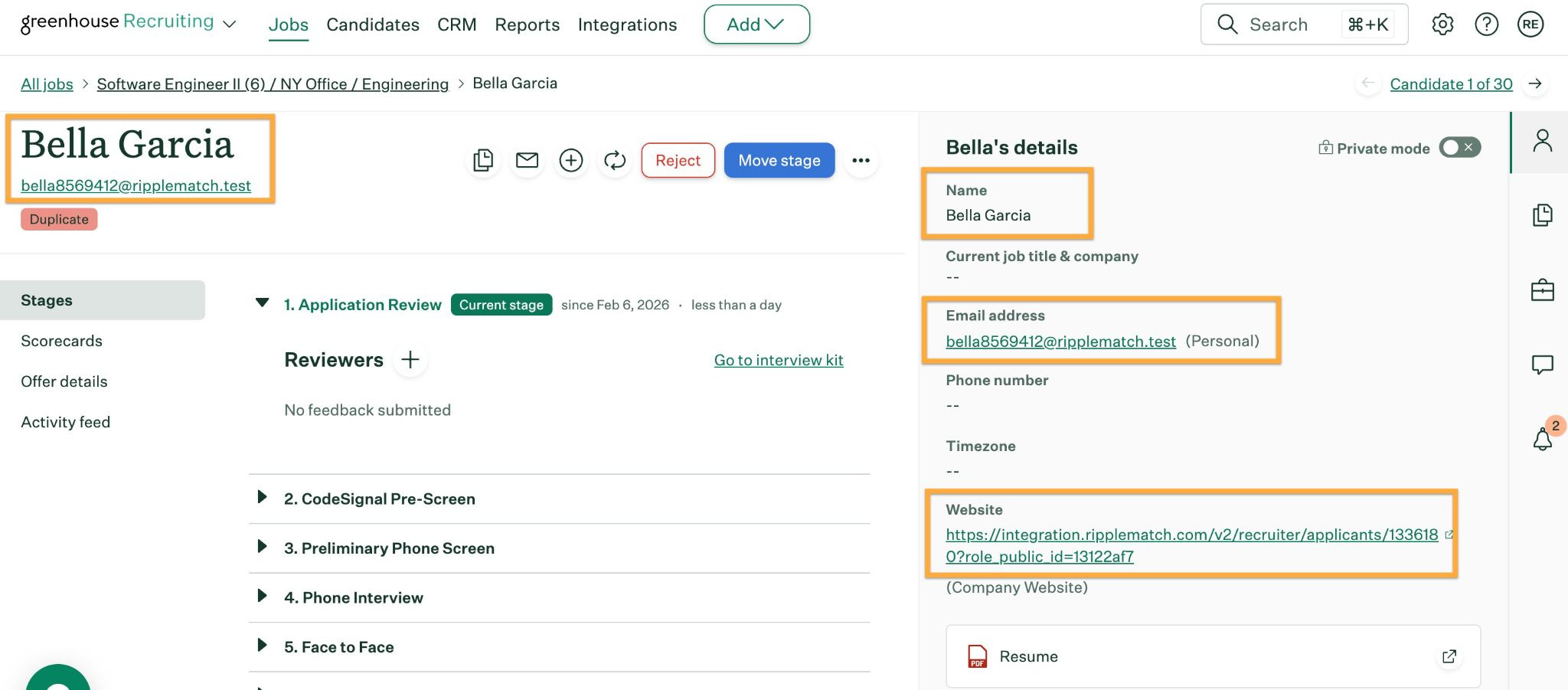Click email link in details panel
1568x690 pixels.
click(x=1060, y=342)
